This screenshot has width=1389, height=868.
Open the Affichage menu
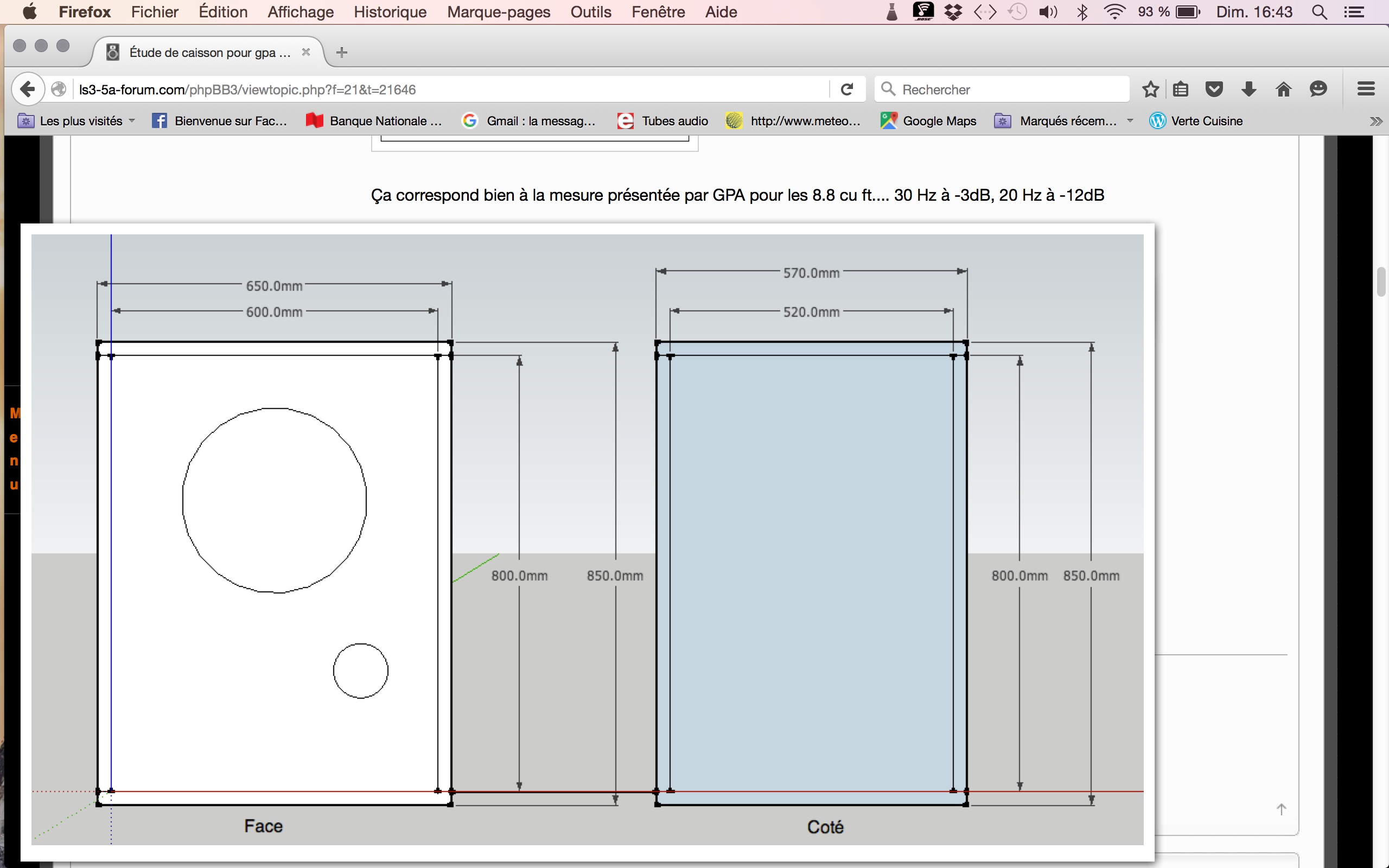[300, 11]
